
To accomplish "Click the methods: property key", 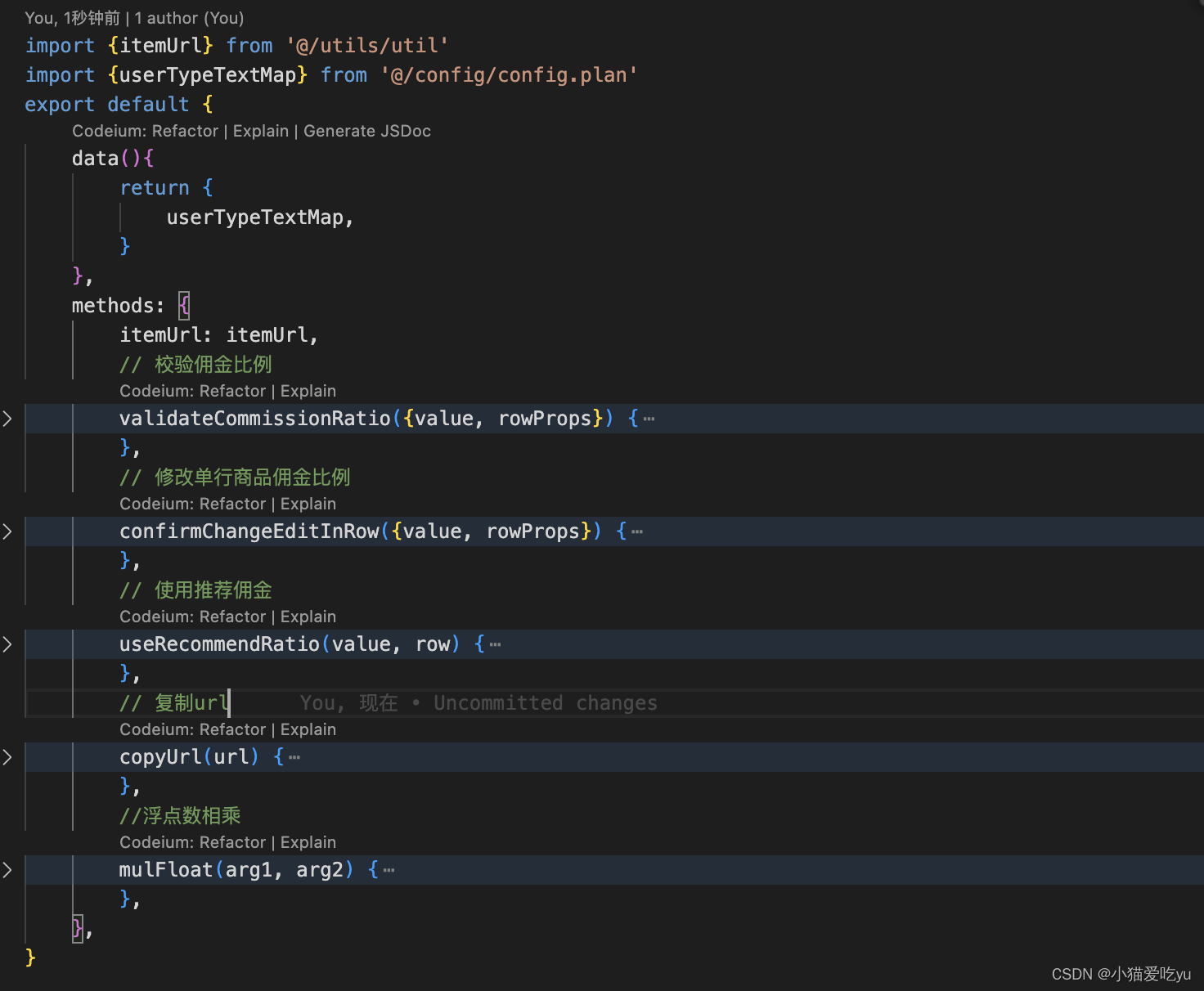I will tap(119, 306).
